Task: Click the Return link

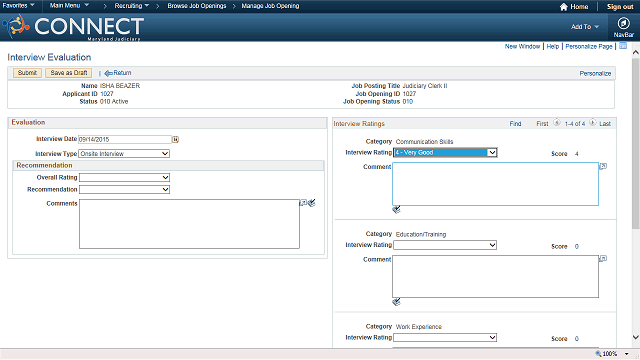Action: [118, 73]
